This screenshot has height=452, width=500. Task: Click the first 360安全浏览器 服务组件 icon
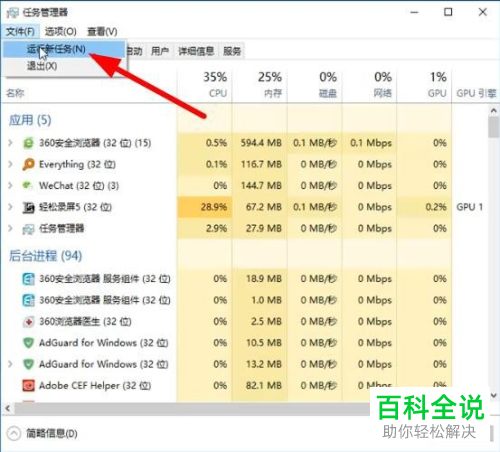click(x=28, y=279)
